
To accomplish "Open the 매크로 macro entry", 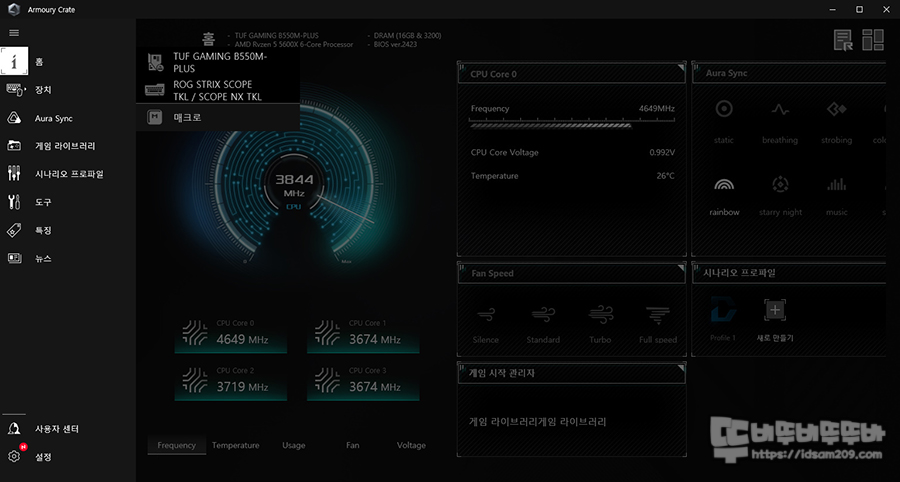I will pyautogui.click(x=218, y=118).
